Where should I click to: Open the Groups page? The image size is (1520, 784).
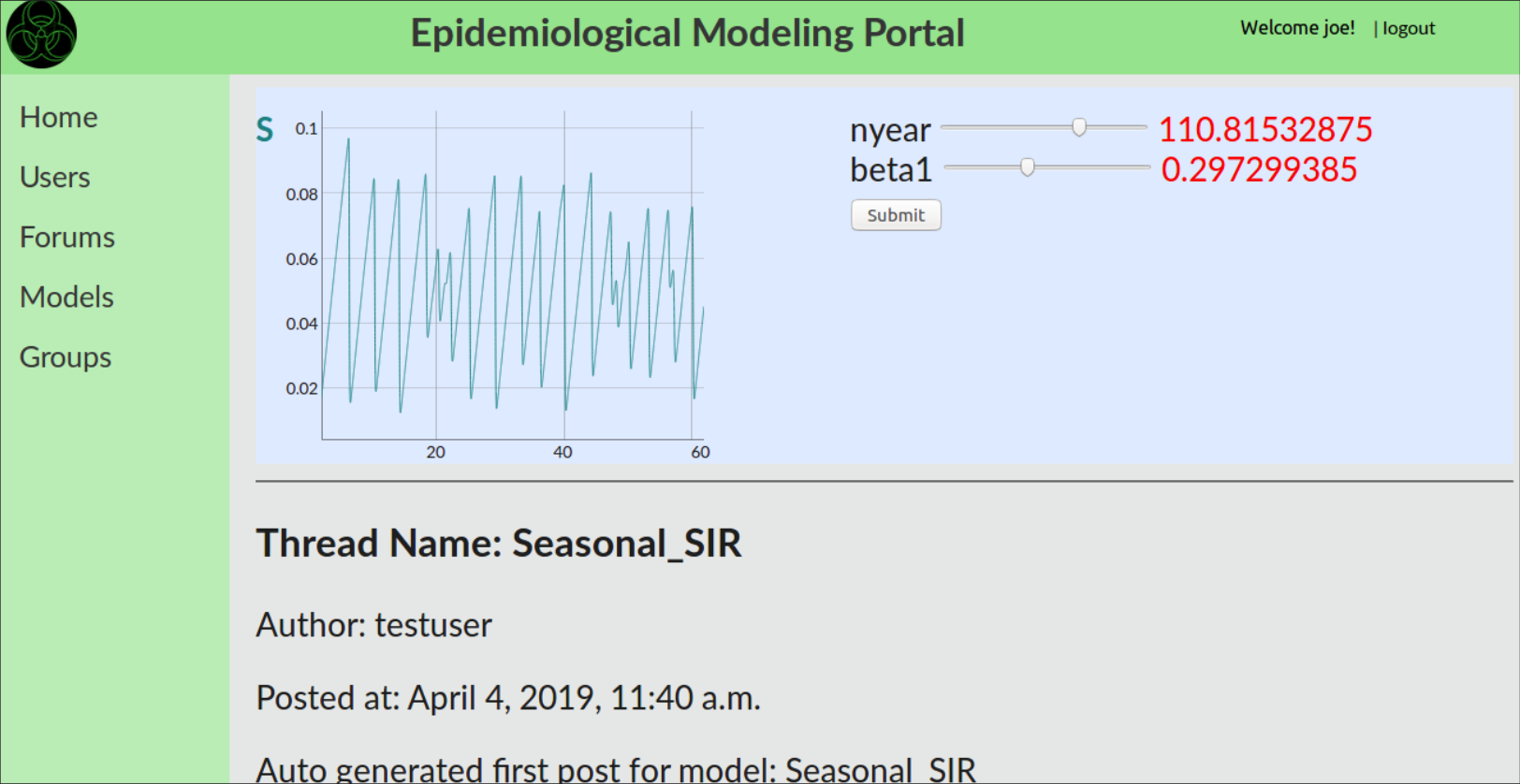[66, 356]
